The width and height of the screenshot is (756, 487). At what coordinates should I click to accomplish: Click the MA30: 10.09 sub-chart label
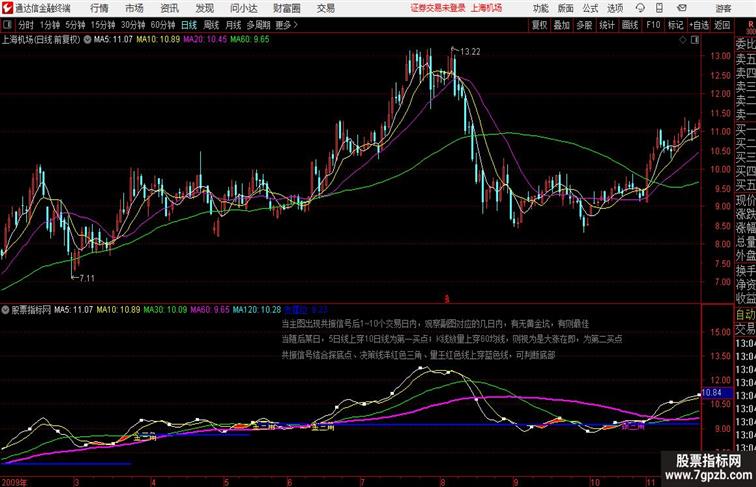click(x=165, y=310)
